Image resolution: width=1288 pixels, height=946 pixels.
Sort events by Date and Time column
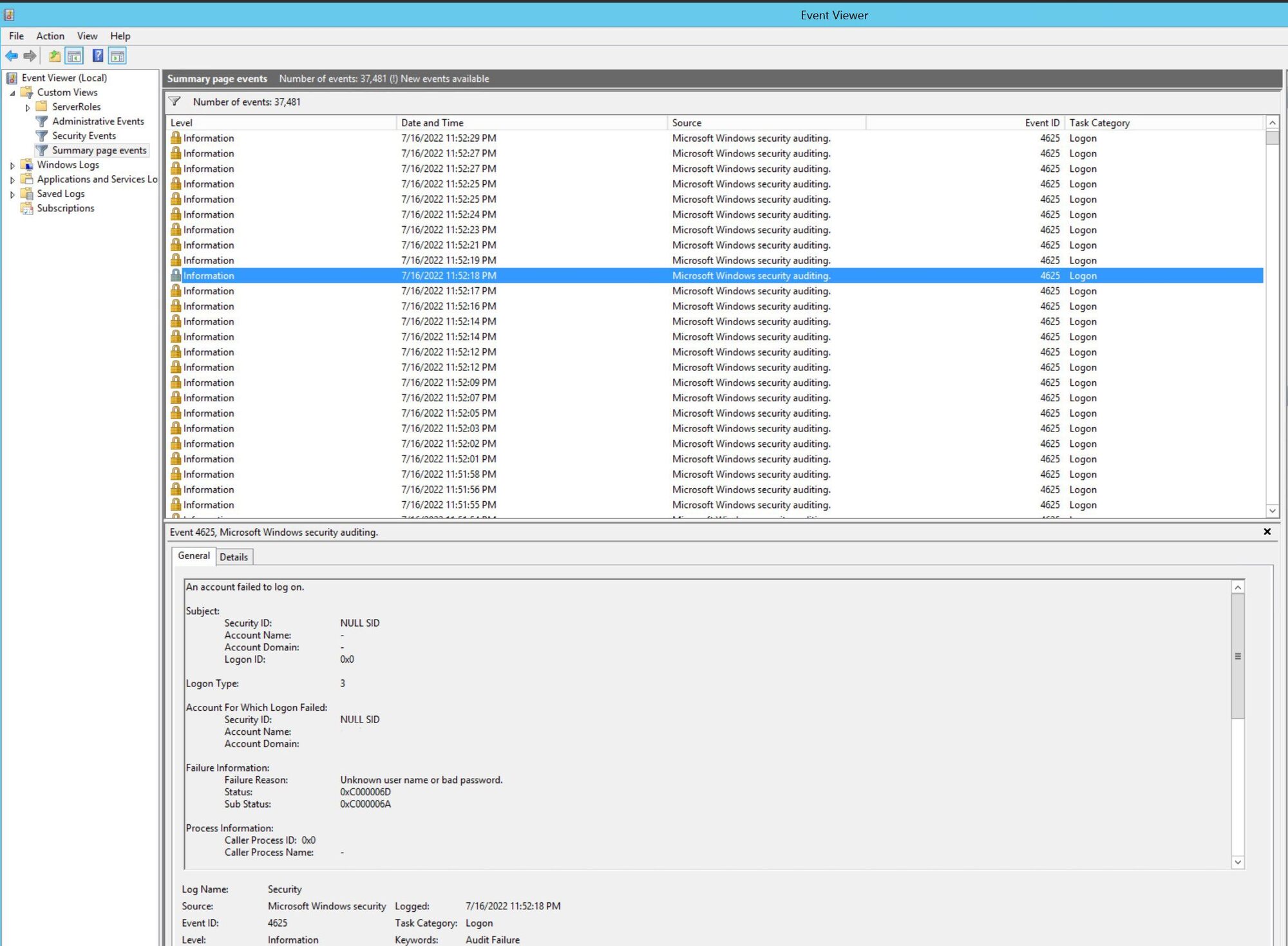pos(432,123)
